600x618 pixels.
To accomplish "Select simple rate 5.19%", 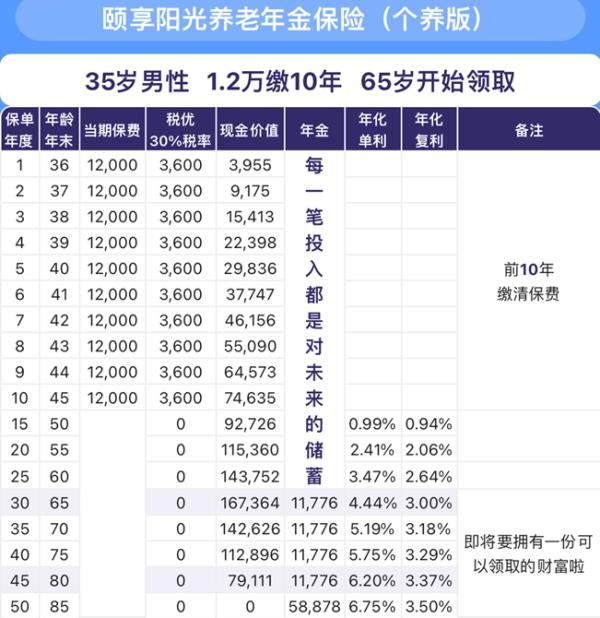I will (x=372, y=529).
